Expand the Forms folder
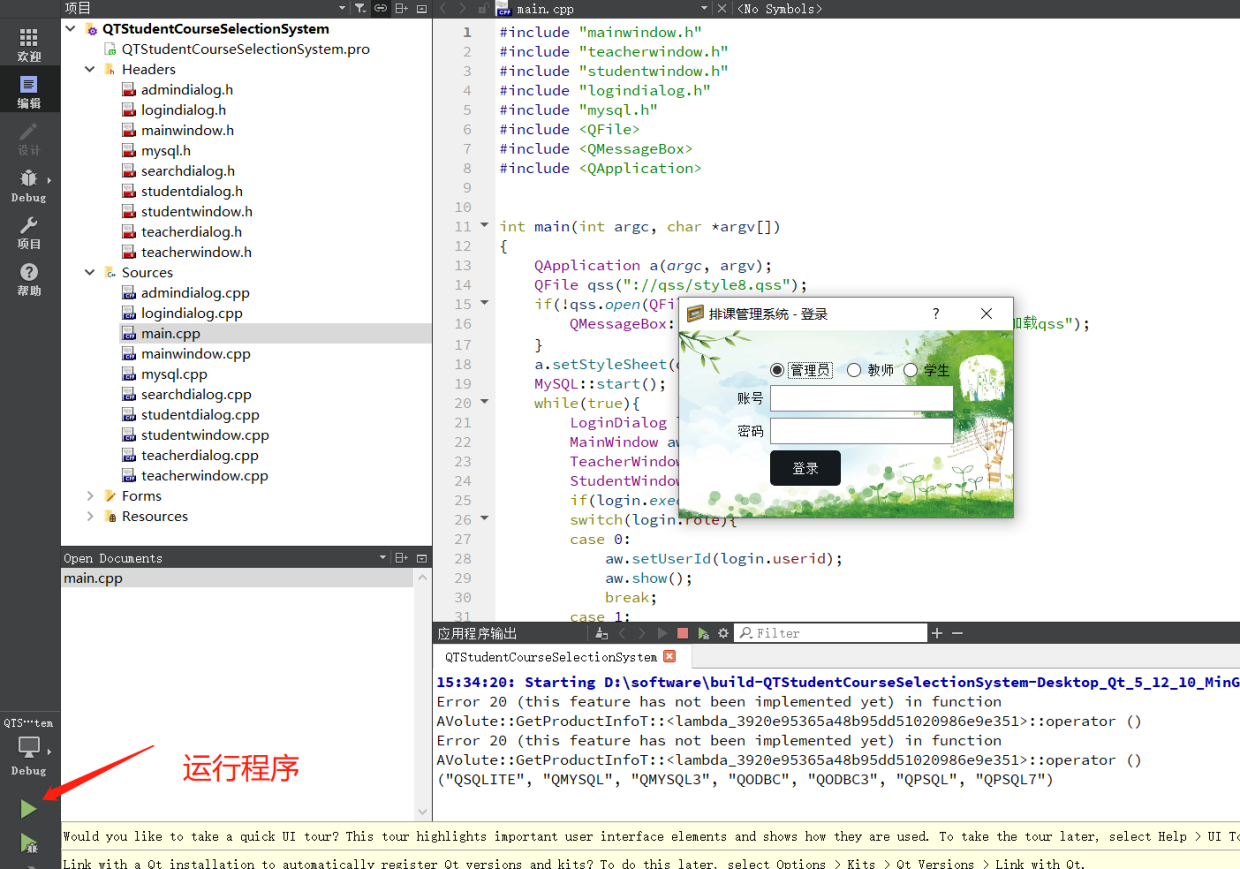This screenshot has width=1240, height=869. point(90,495)
